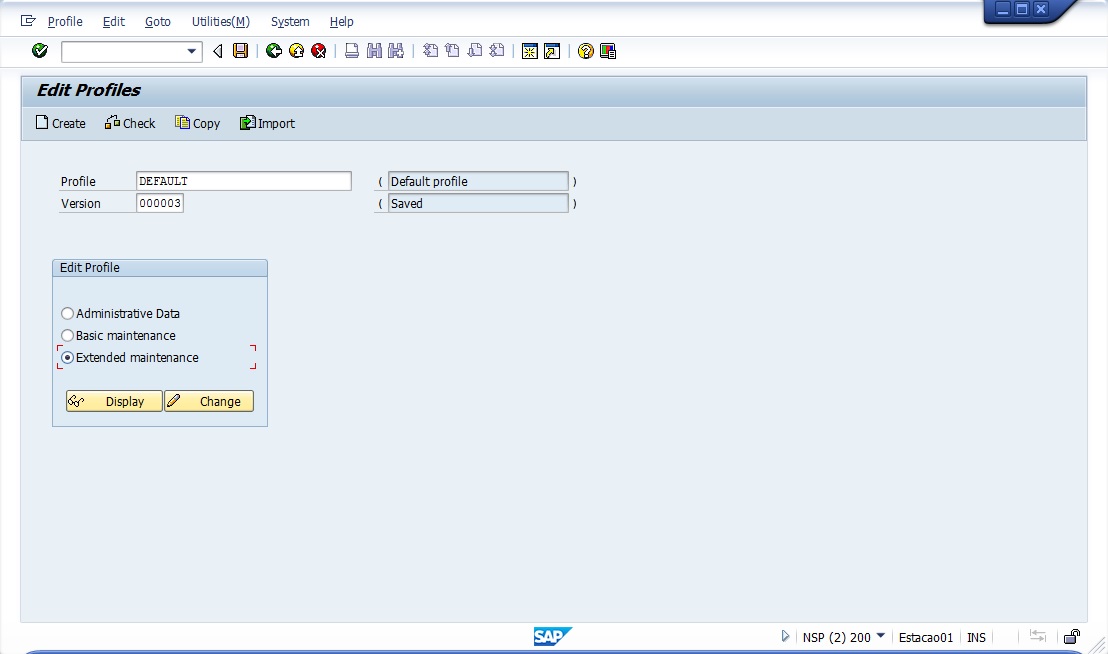This screenshot has height=654, width=1108.
Task: Select the Extended maintenance radio button
Action: tap(68, 358)
